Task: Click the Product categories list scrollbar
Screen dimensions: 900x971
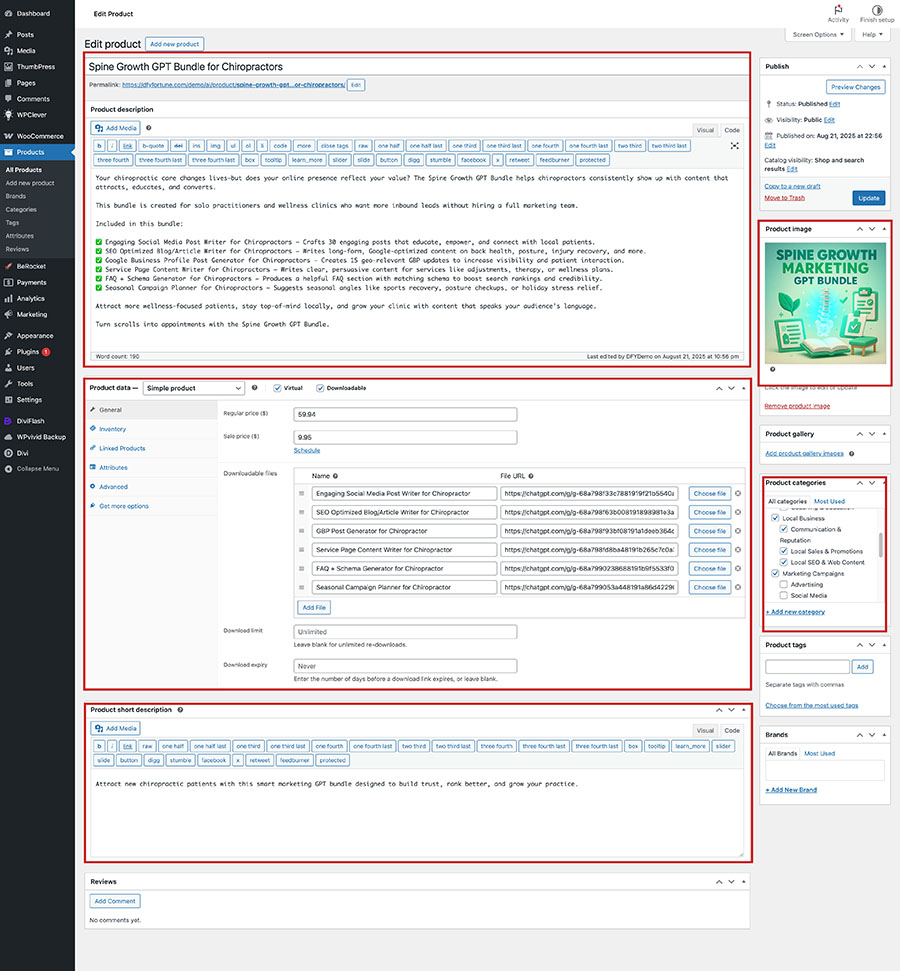Action: (x=880, y=545)
